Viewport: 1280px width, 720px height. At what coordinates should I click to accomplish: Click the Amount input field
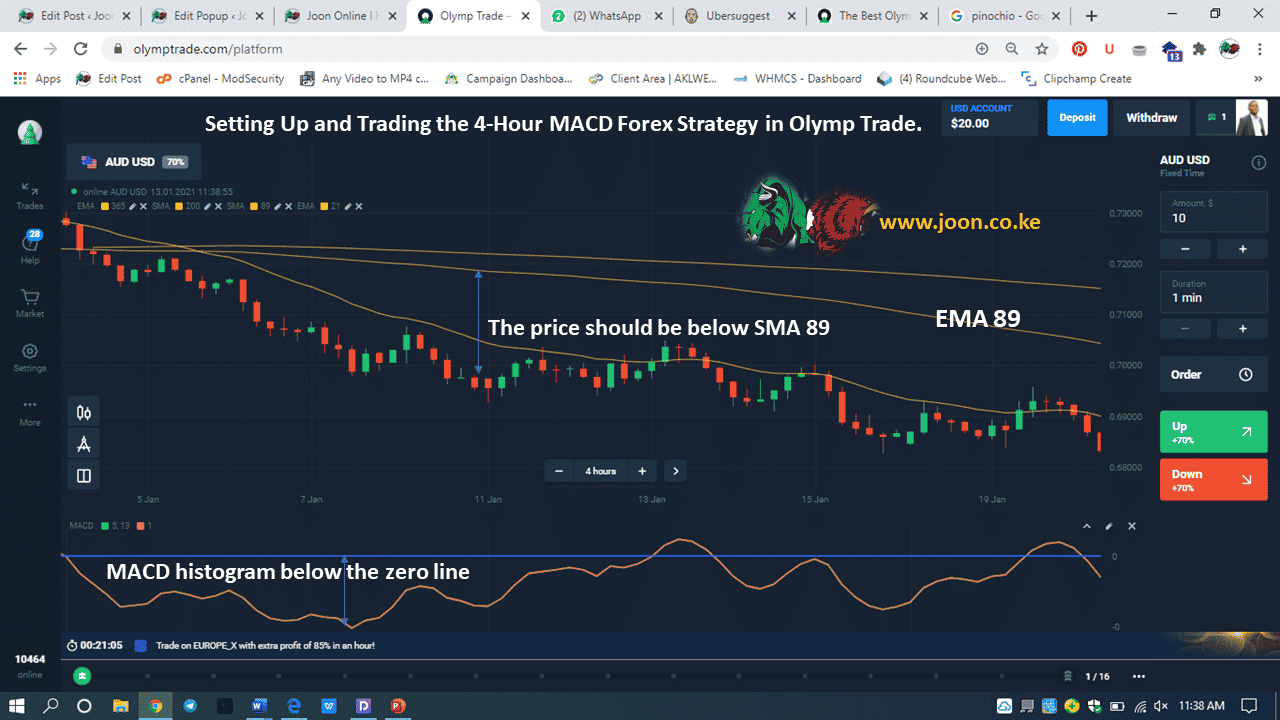click(1213, 212)
